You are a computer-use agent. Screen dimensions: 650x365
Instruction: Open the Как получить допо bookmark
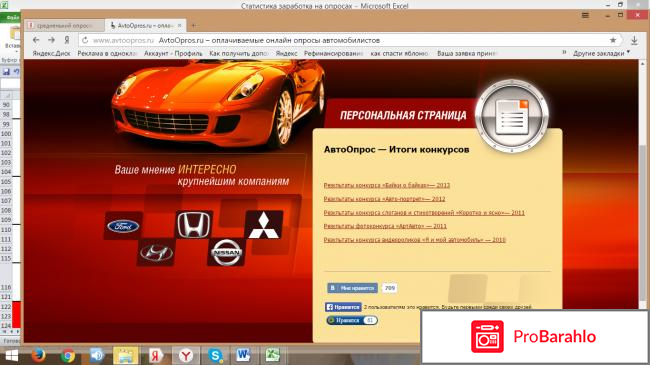click(239, 54)
